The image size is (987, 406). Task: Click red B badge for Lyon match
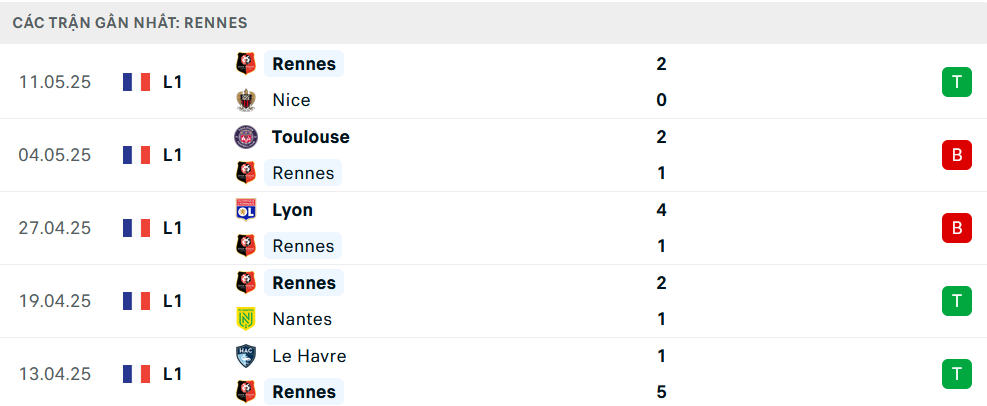[957, 228]
